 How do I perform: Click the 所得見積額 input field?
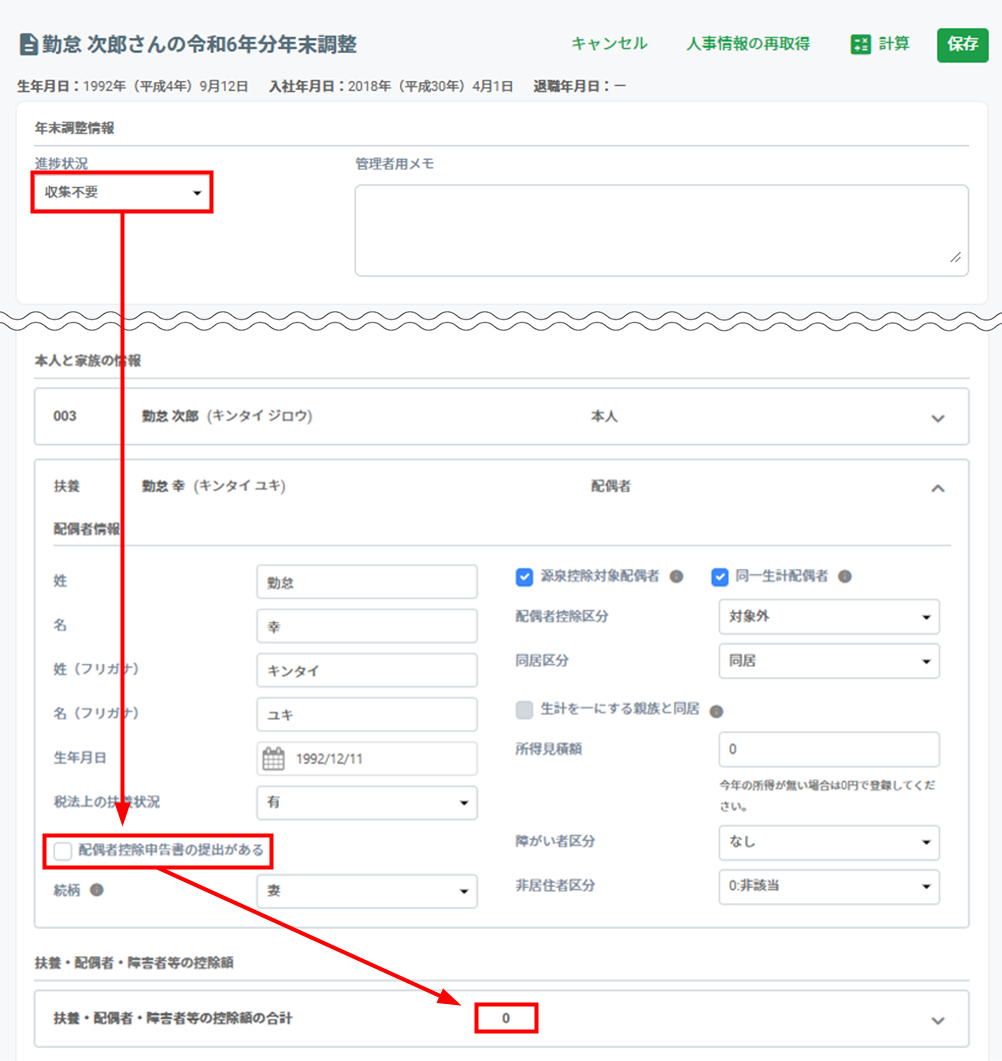pyautogui.click(x=829, y=749)
